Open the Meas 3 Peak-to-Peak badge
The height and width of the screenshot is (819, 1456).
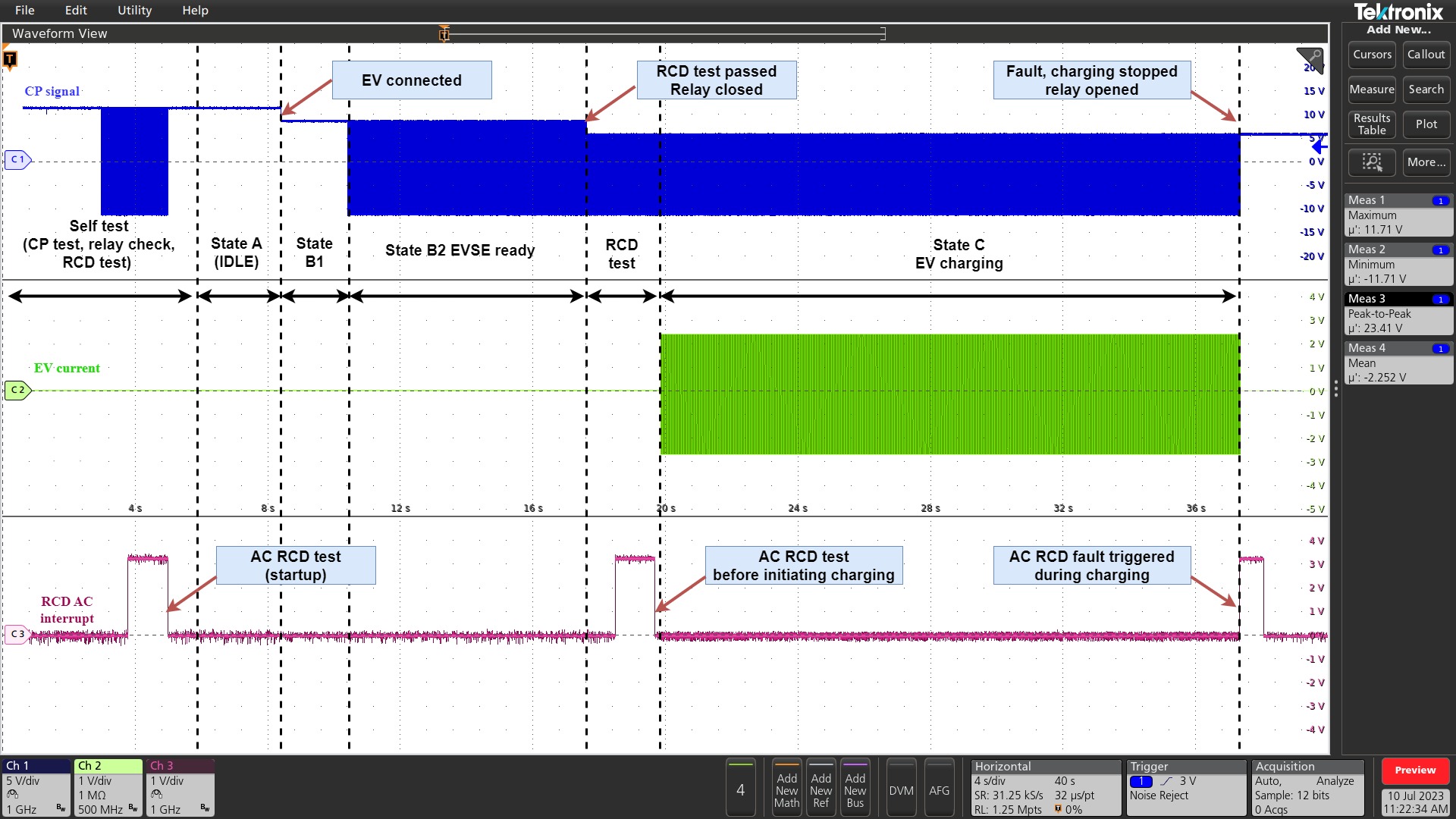tap(1398, 314)
